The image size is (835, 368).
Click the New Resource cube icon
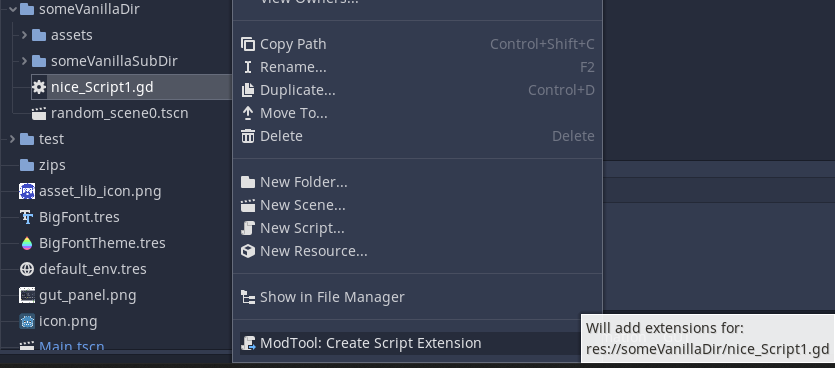click(x=248, y=251)
